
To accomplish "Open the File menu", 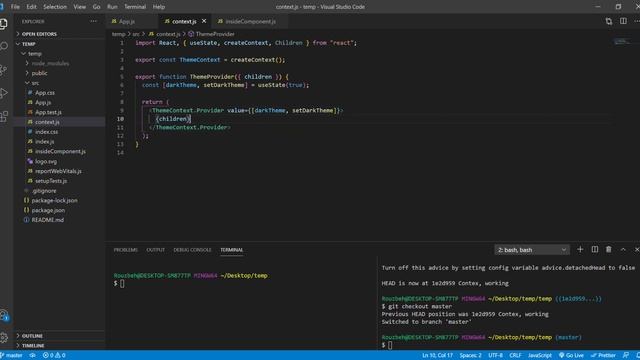I will (x=15, y=7).
